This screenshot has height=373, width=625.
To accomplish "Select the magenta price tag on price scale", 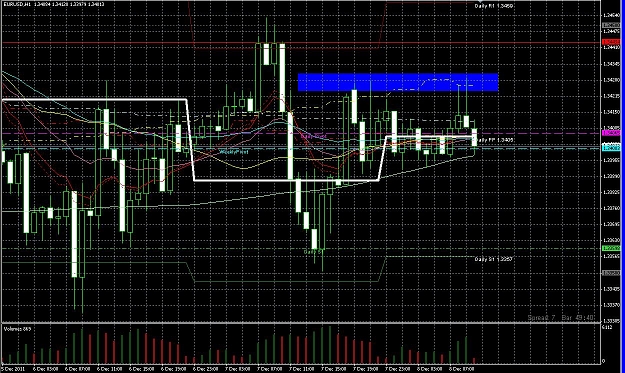I will coord(611,133).
